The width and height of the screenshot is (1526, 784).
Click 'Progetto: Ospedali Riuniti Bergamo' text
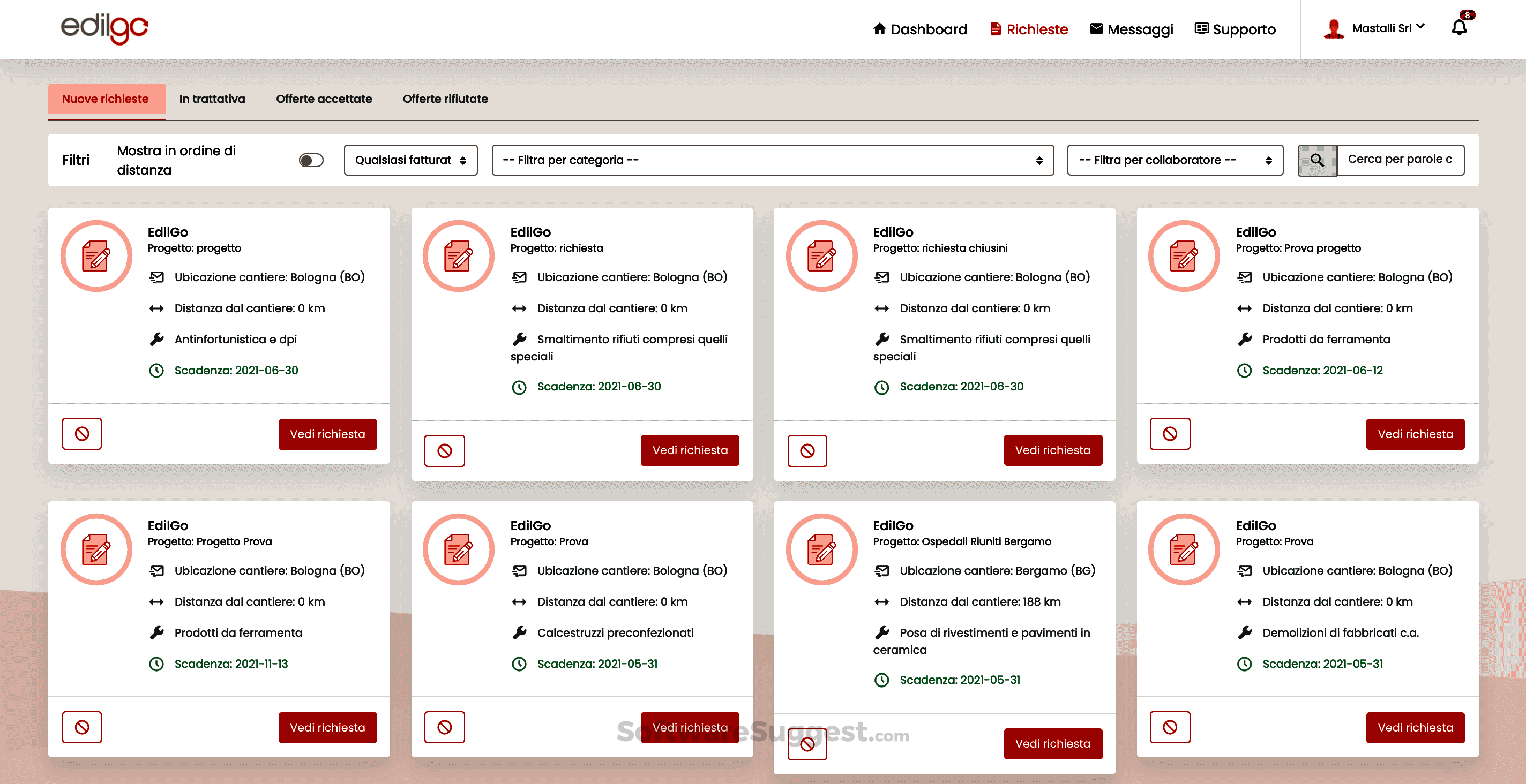pyautogui.click(x=961, y=542)
